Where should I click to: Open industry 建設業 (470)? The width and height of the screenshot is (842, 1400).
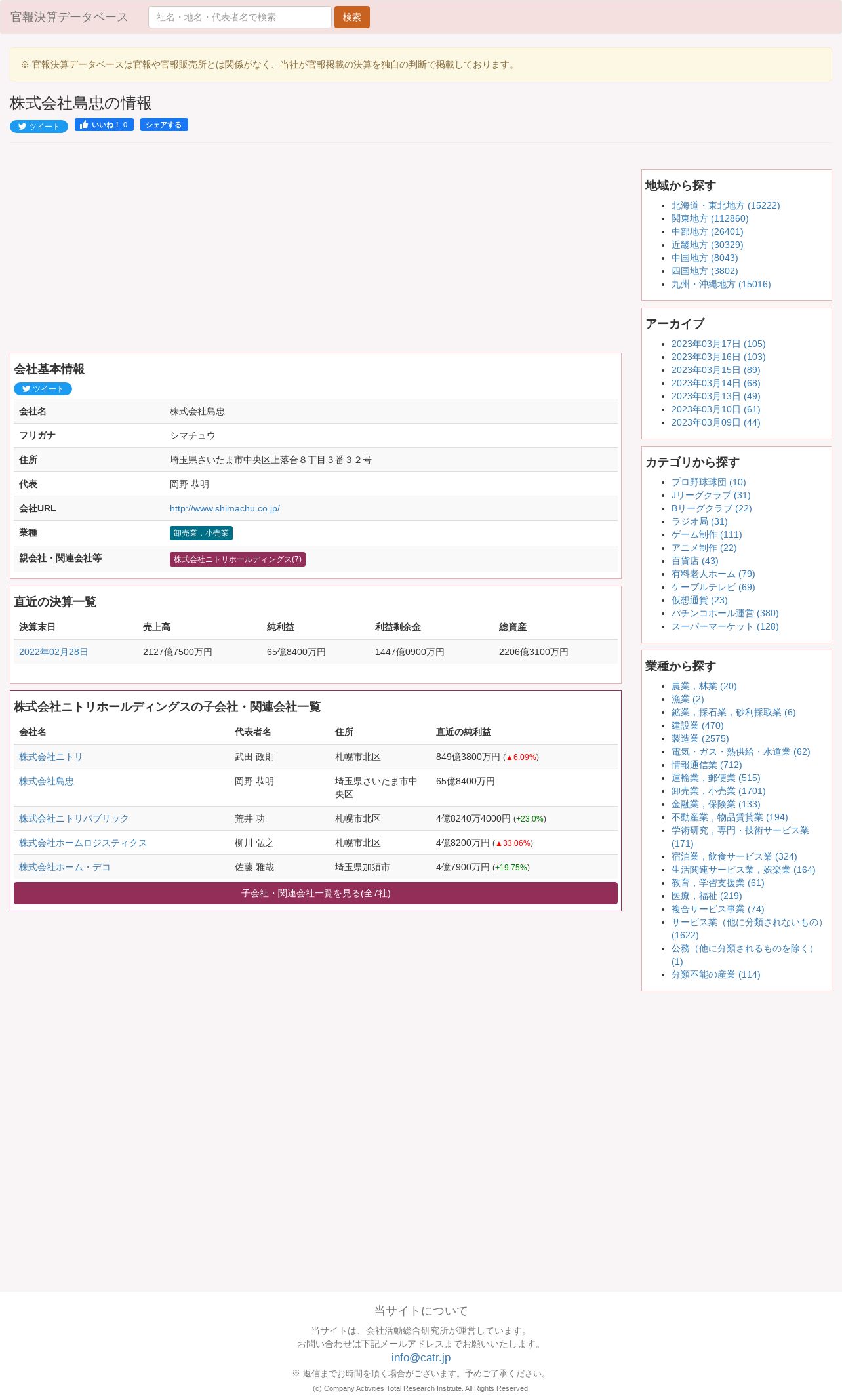point(698,725)
